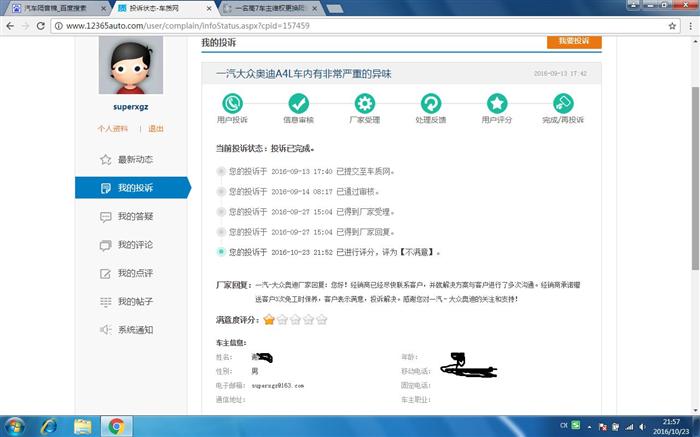Open 我的答疑 in the sidebar
700x437 pixels.
coord(134,216)
